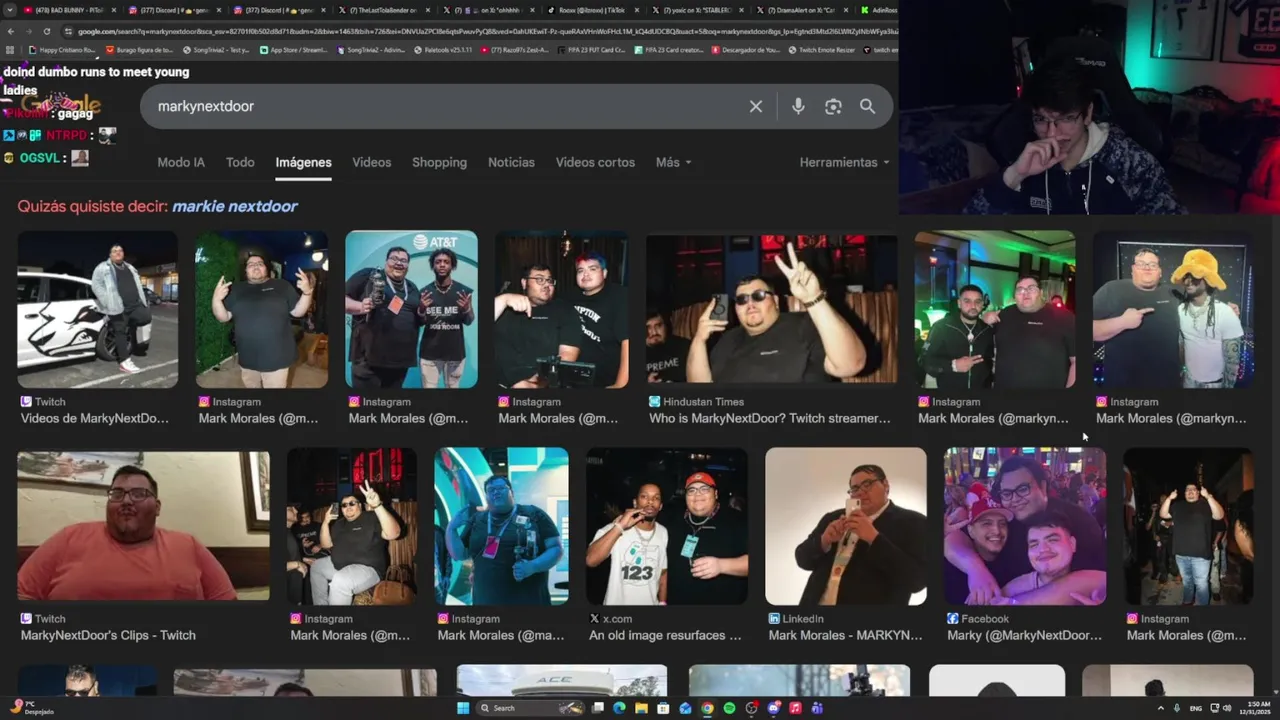This screenshot has width=1280, height=720.
Task: Open the Noticias tab
Action: (511, 162)
